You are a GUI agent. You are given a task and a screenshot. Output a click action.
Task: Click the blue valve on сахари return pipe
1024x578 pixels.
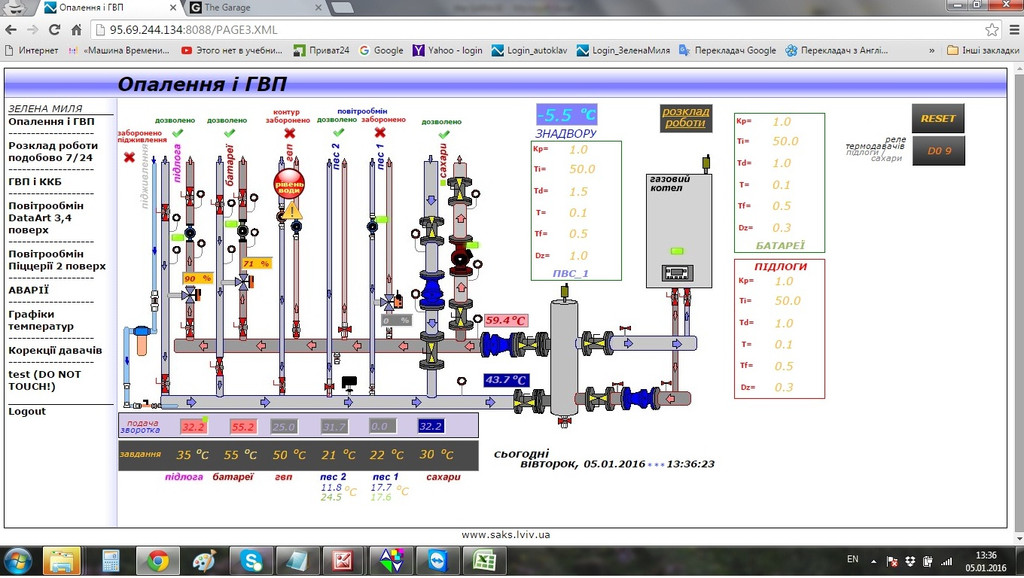click(x=432, y=291)
